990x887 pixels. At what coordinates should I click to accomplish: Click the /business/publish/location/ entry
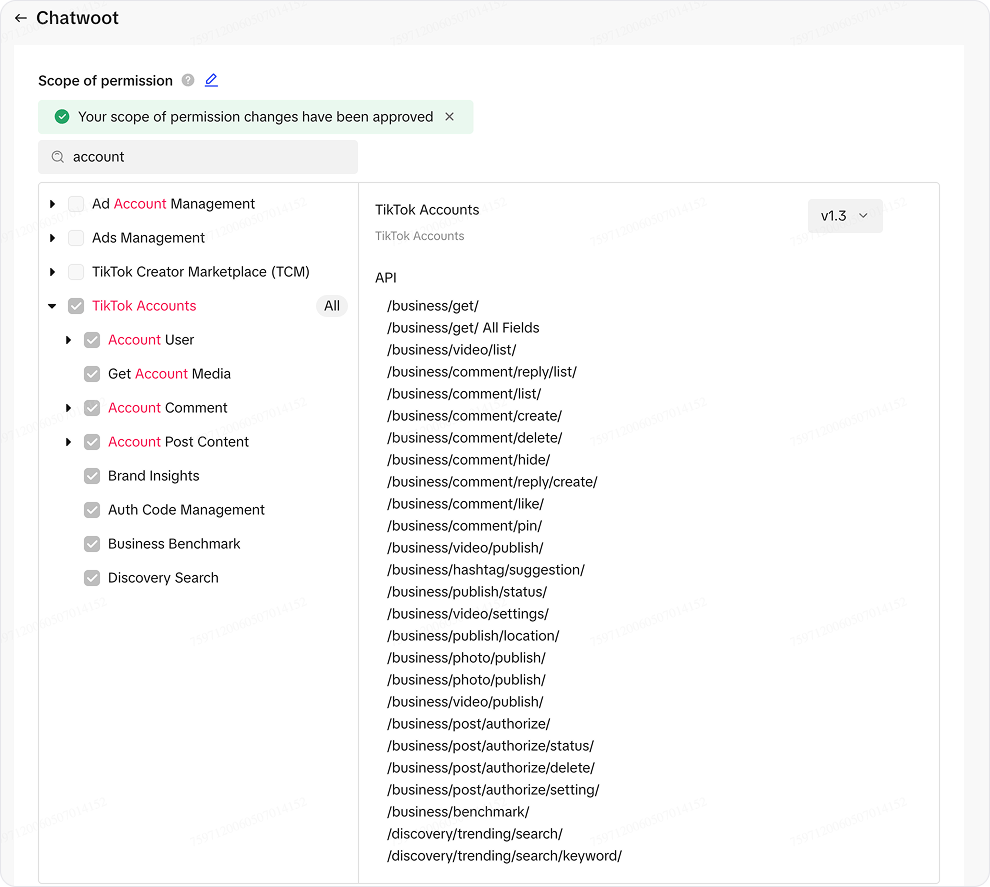click(474, 636)
